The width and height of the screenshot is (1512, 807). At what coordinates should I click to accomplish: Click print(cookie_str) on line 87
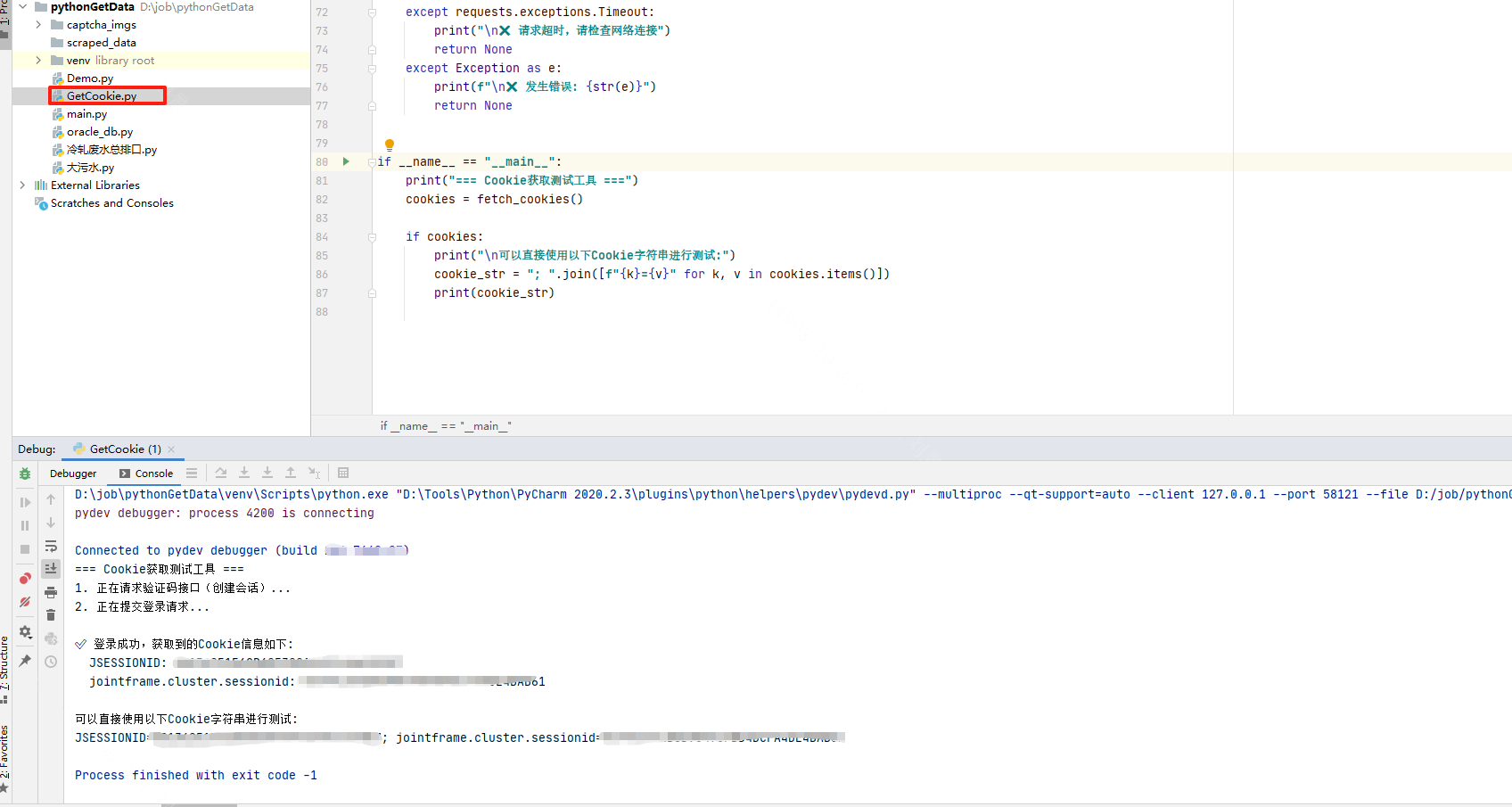[x=494, y=292]
